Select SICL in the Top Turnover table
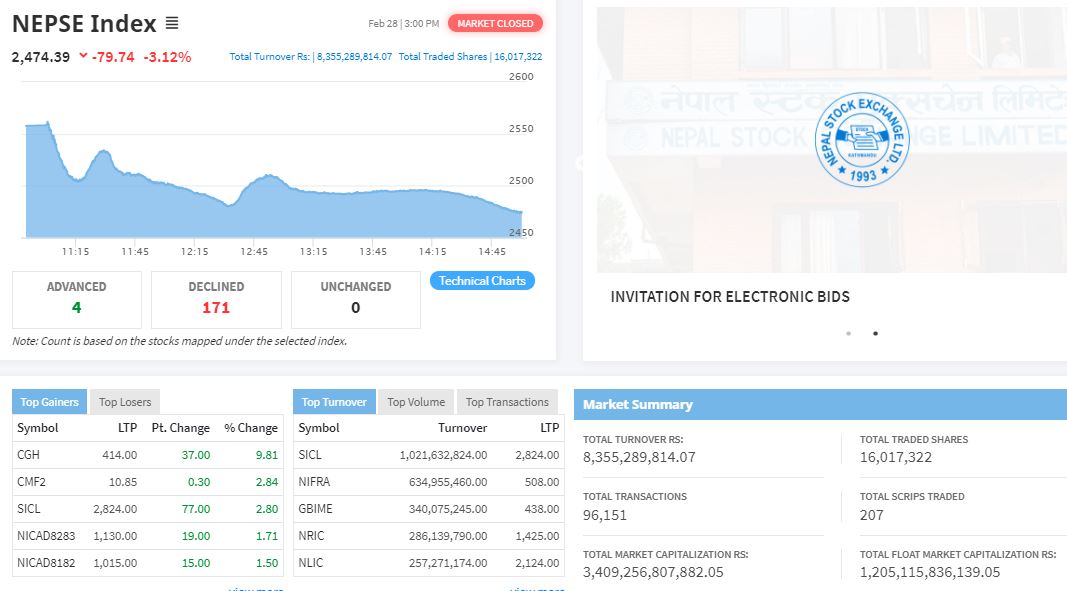This screenshot has width=1067, height=591. [310, 455]
